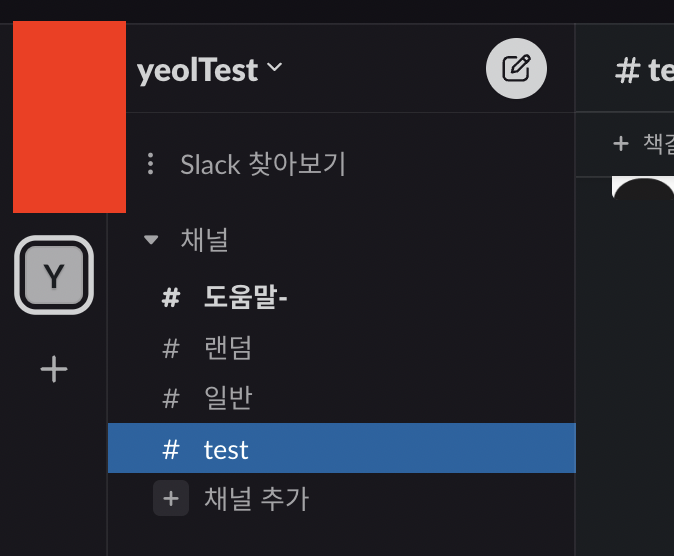
Task: Click the compose new message pencil icon
Action: [516, 68]
